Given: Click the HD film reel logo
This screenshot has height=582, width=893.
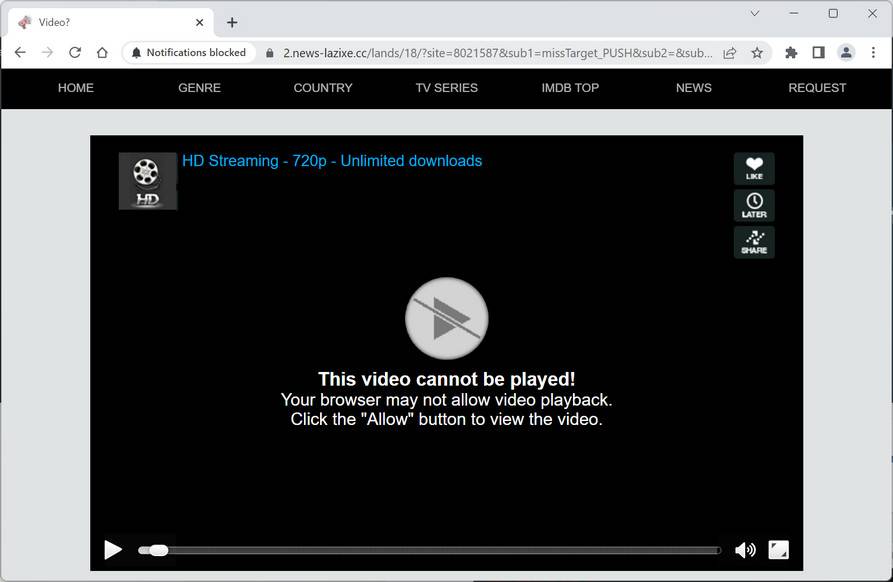Looking at the screenshot, I should (148, 181).
